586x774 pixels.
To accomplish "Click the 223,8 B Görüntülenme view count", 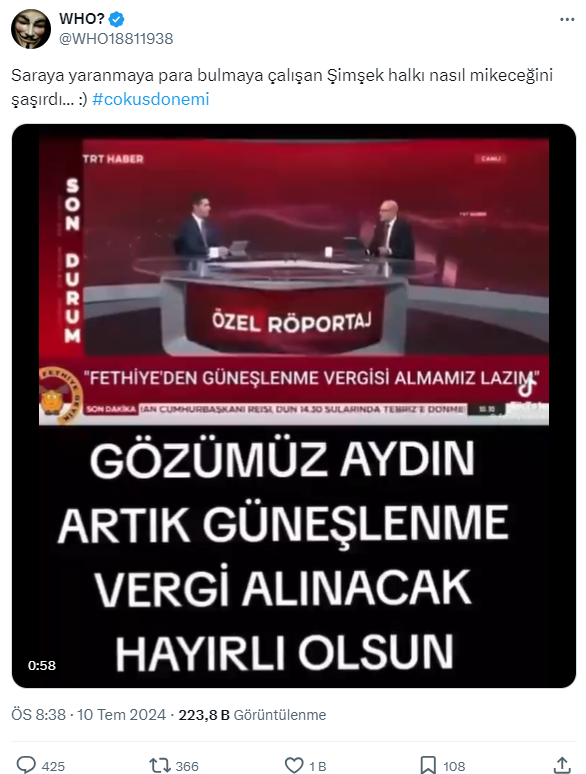I will (x=252, y=715).
